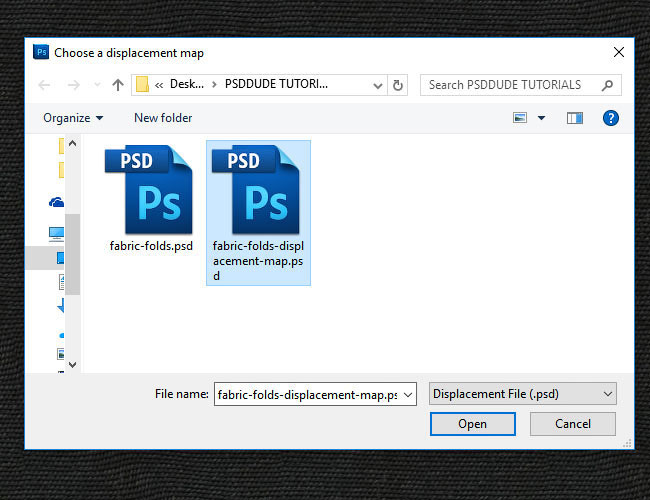Click the Forward navigation arrow
650x500 pixels.
(x=73, y=85)
